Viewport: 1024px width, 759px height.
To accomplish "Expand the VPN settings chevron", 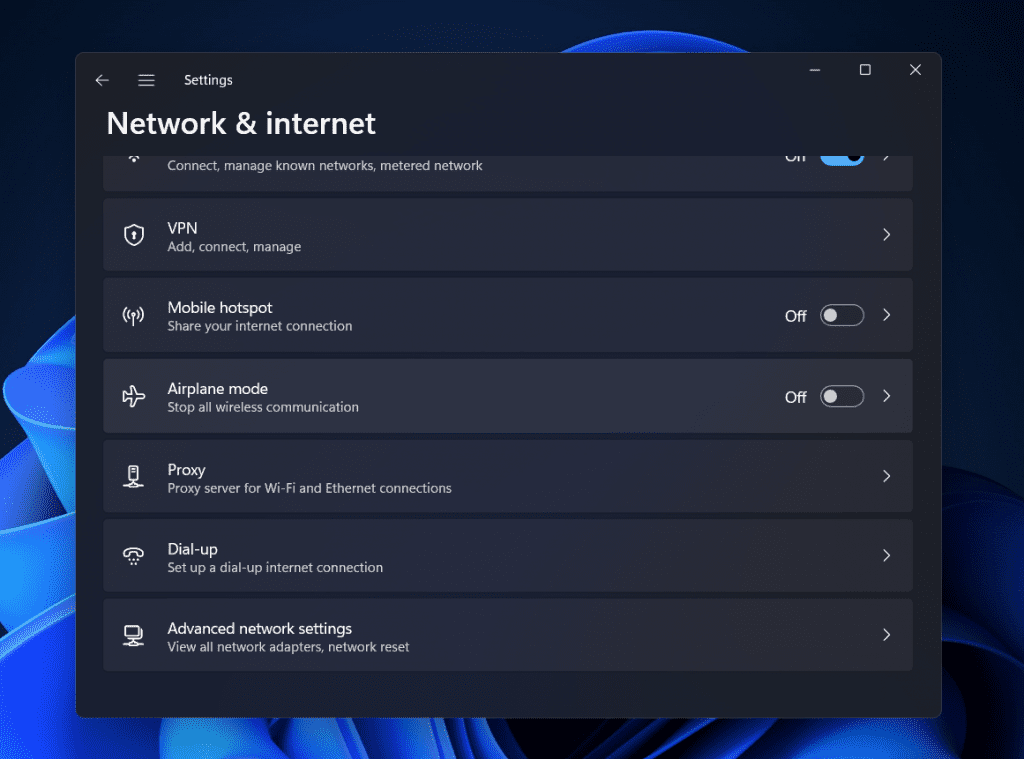I will pos(886,234).
